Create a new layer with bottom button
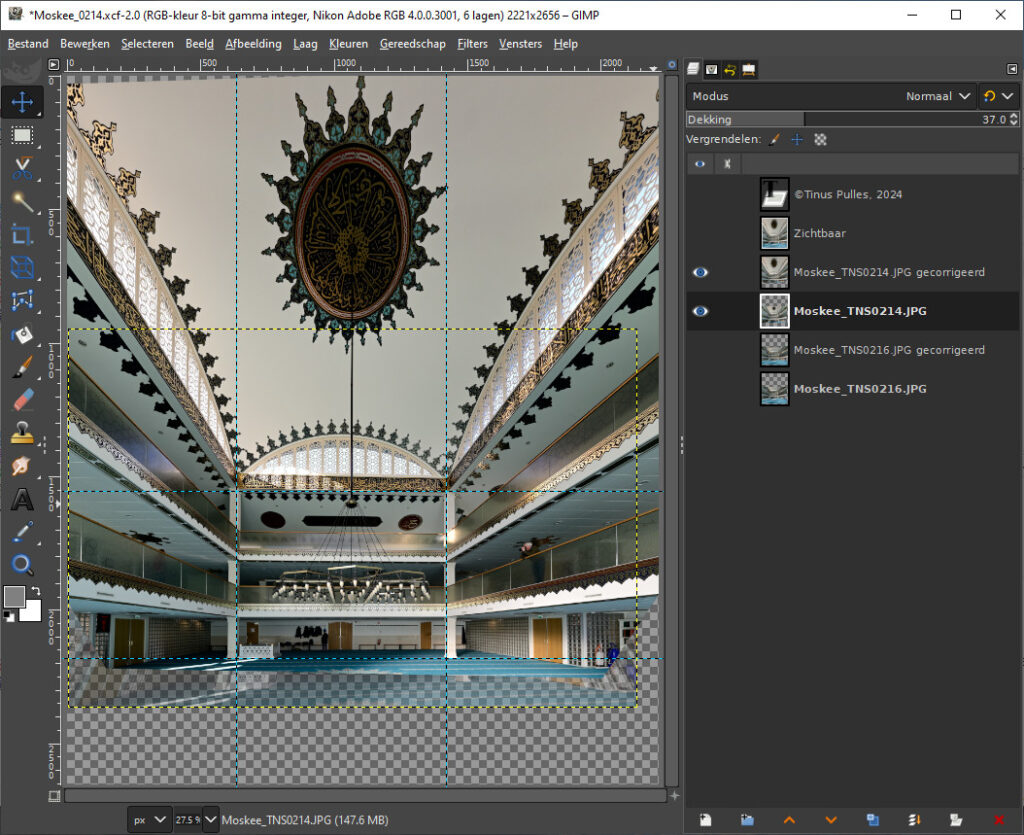The height and width of the screenshot is (835, 1024). point(706,819)
